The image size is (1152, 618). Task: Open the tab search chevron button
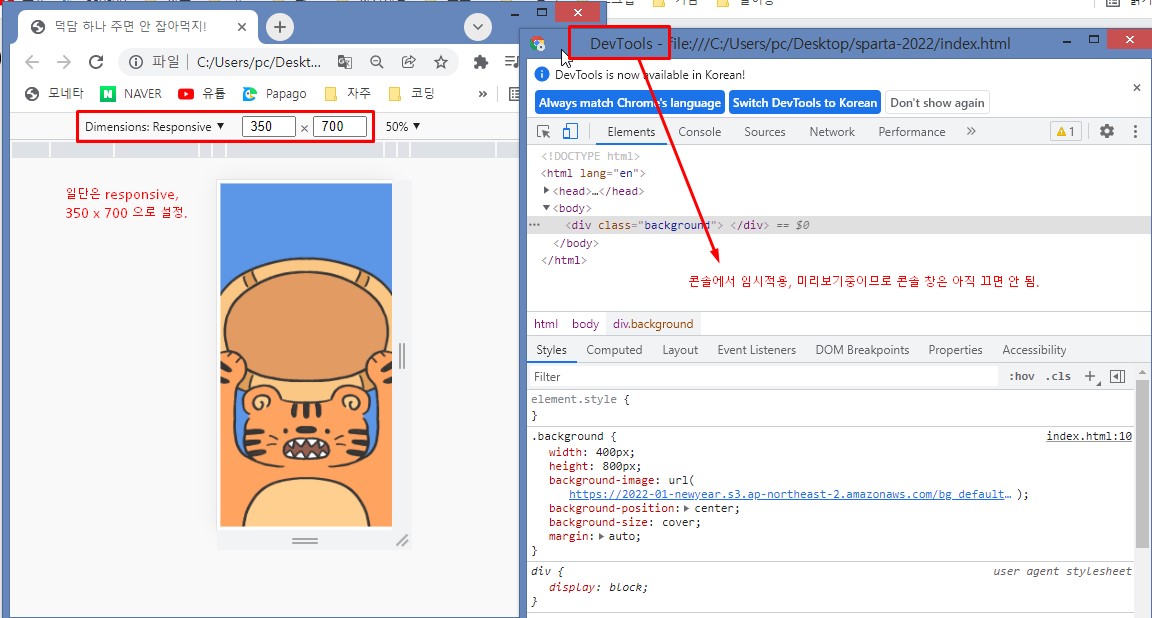click(x=478, y=27)
